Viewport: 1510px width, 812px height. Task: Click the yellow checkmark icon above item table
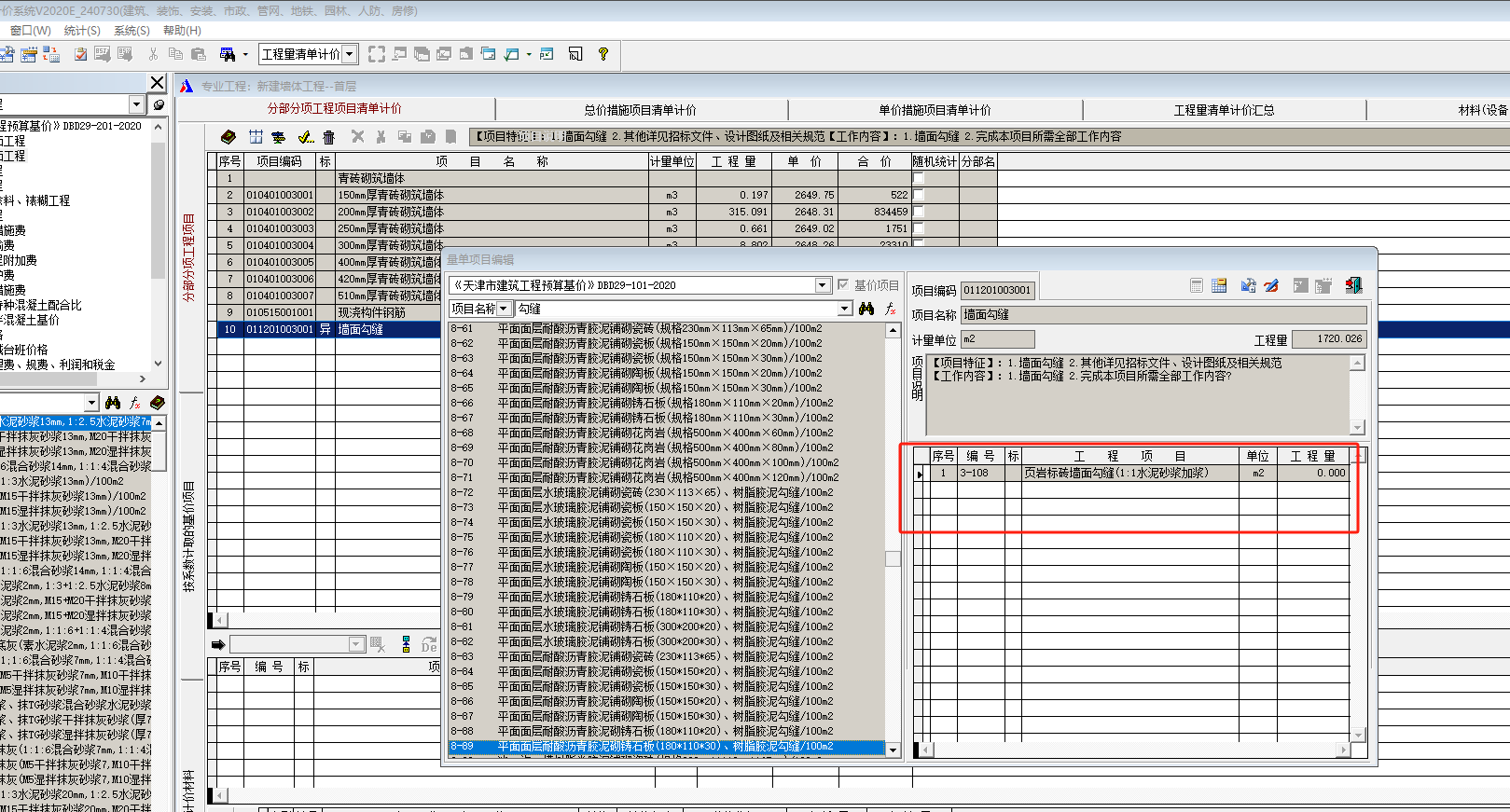(305, 137)
